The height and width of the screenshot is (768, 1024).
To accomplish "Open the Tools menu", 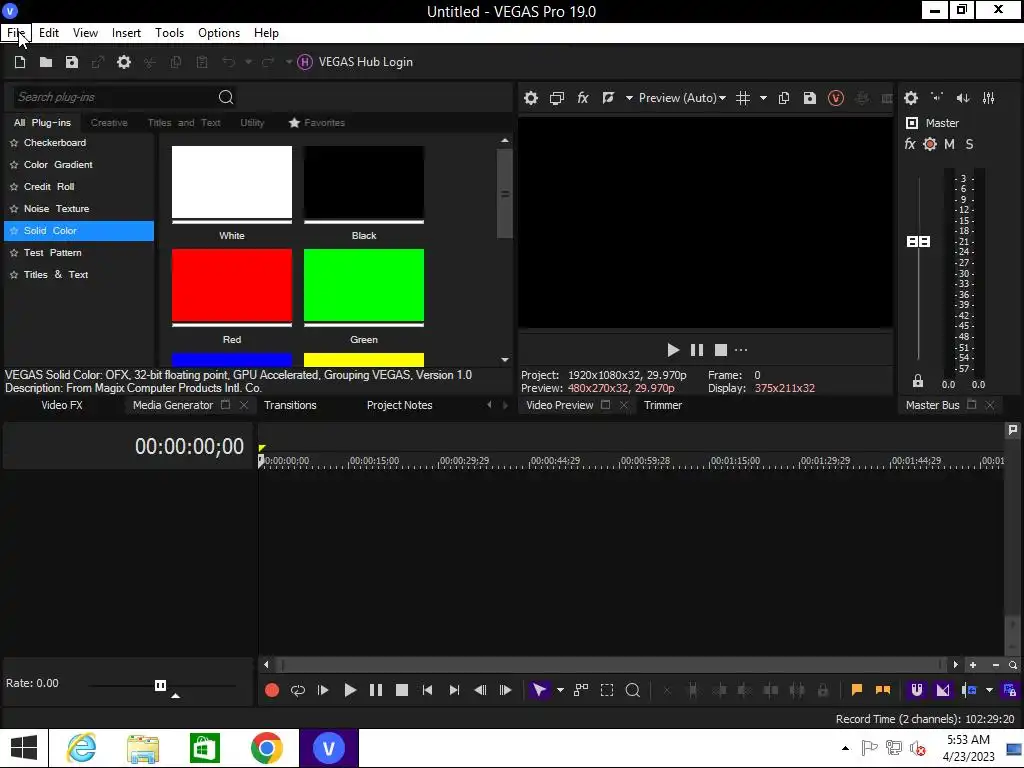I will click(x=169, y=33).
